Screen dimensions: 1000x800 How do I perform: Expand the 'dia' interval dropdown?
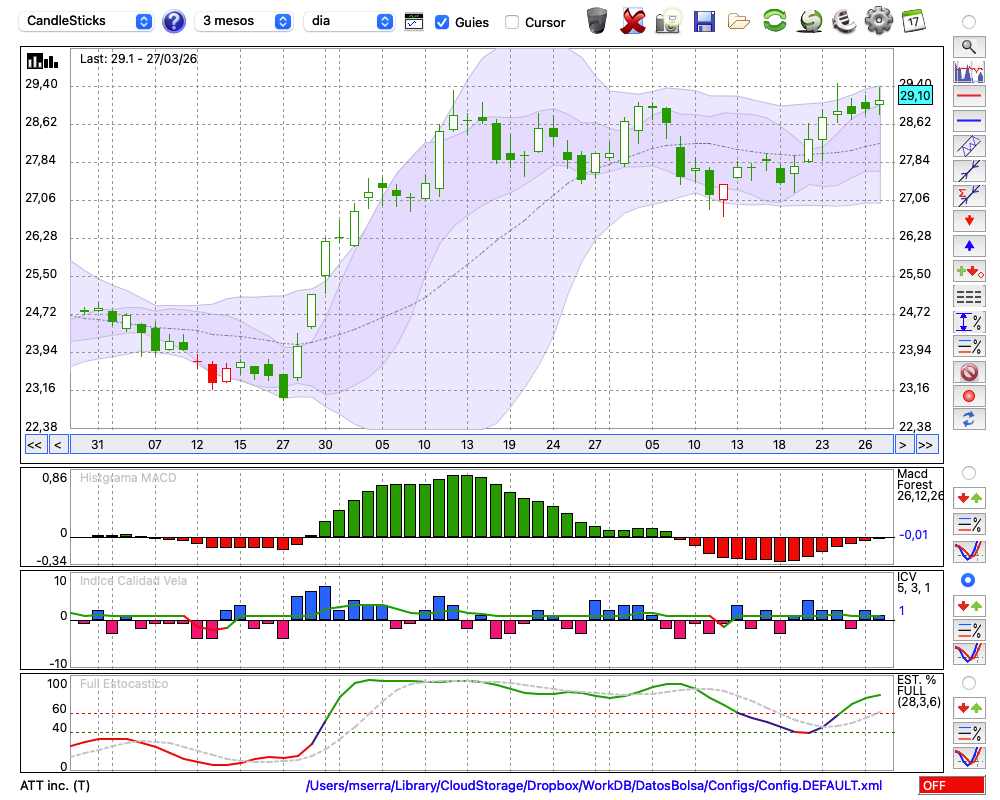click(x=349, y=21)
